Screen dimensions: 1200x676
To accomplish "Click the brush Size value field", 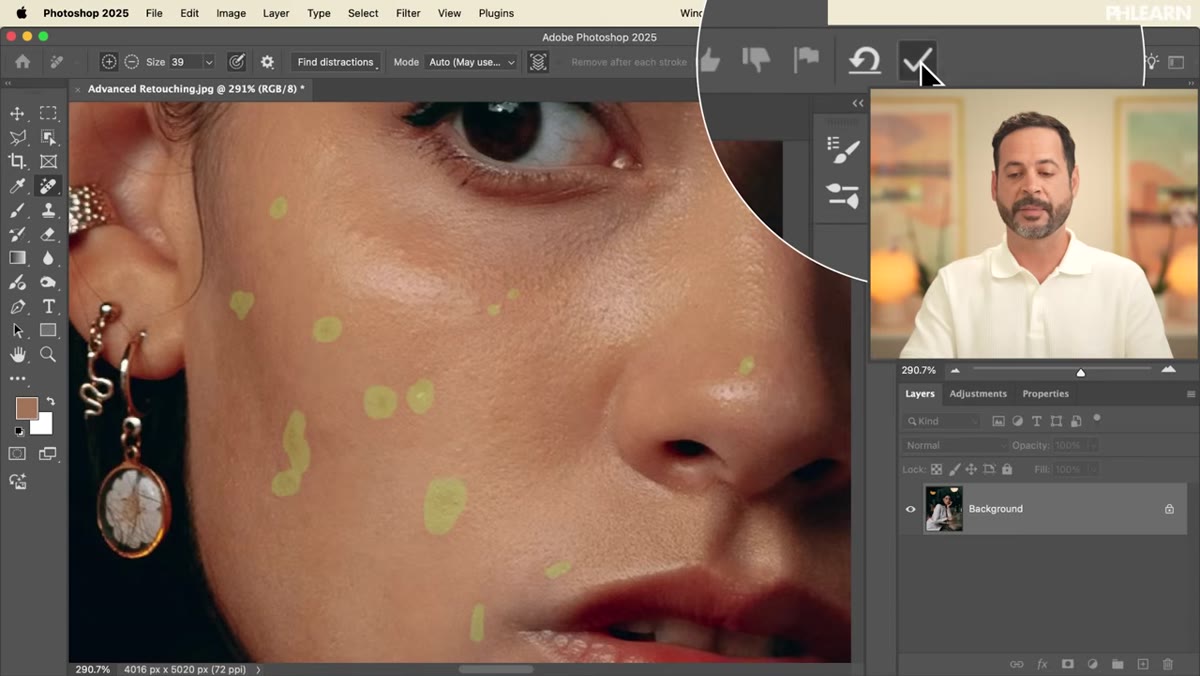I will pos(185,62).
